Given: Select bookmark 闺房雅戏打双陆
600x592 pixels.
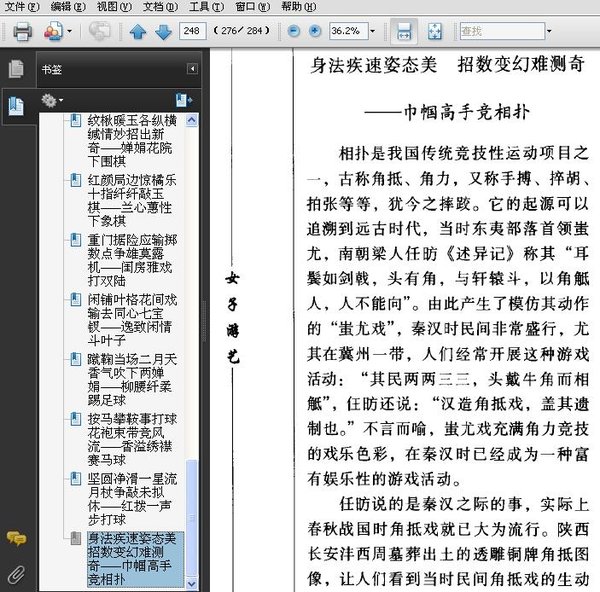Looking at the screenshot, I should coord(132,260).
